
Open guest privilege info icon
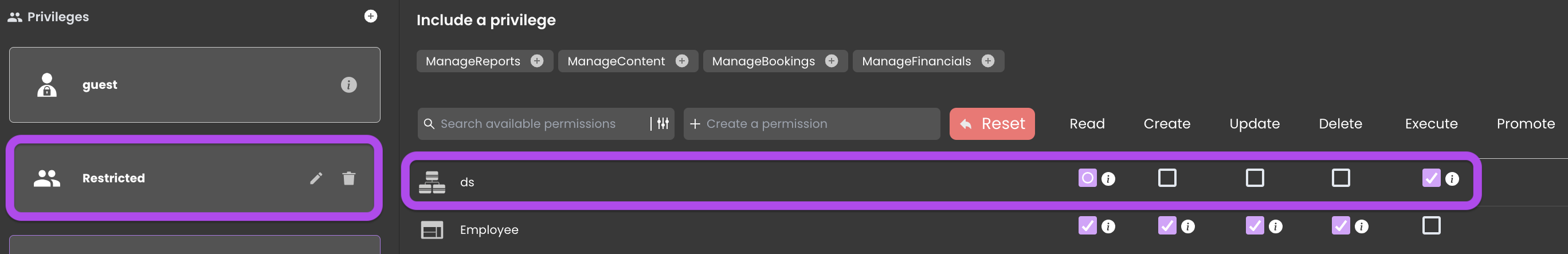click(x=349, y=85)
